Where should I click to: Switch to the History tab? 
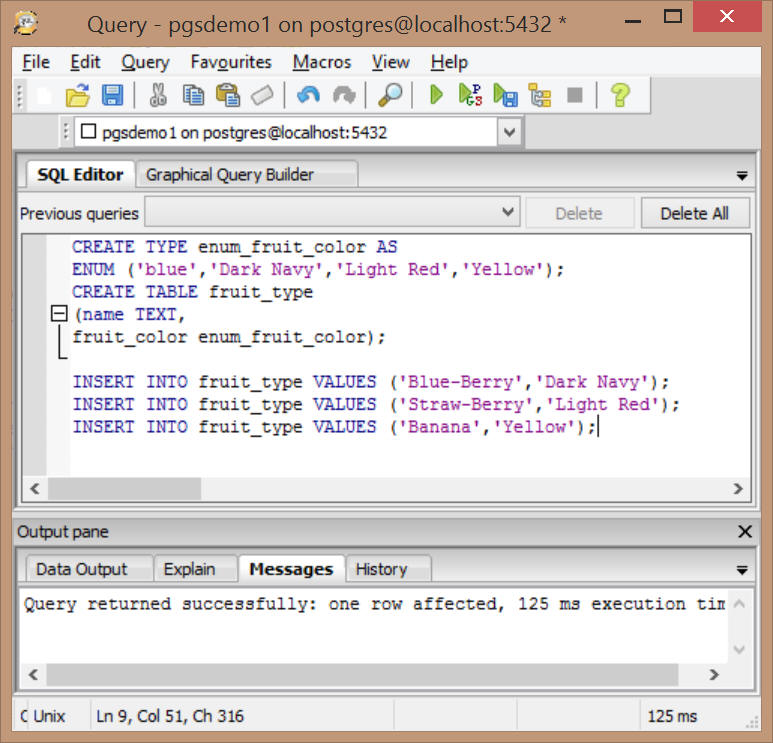(x=388, y=569)
